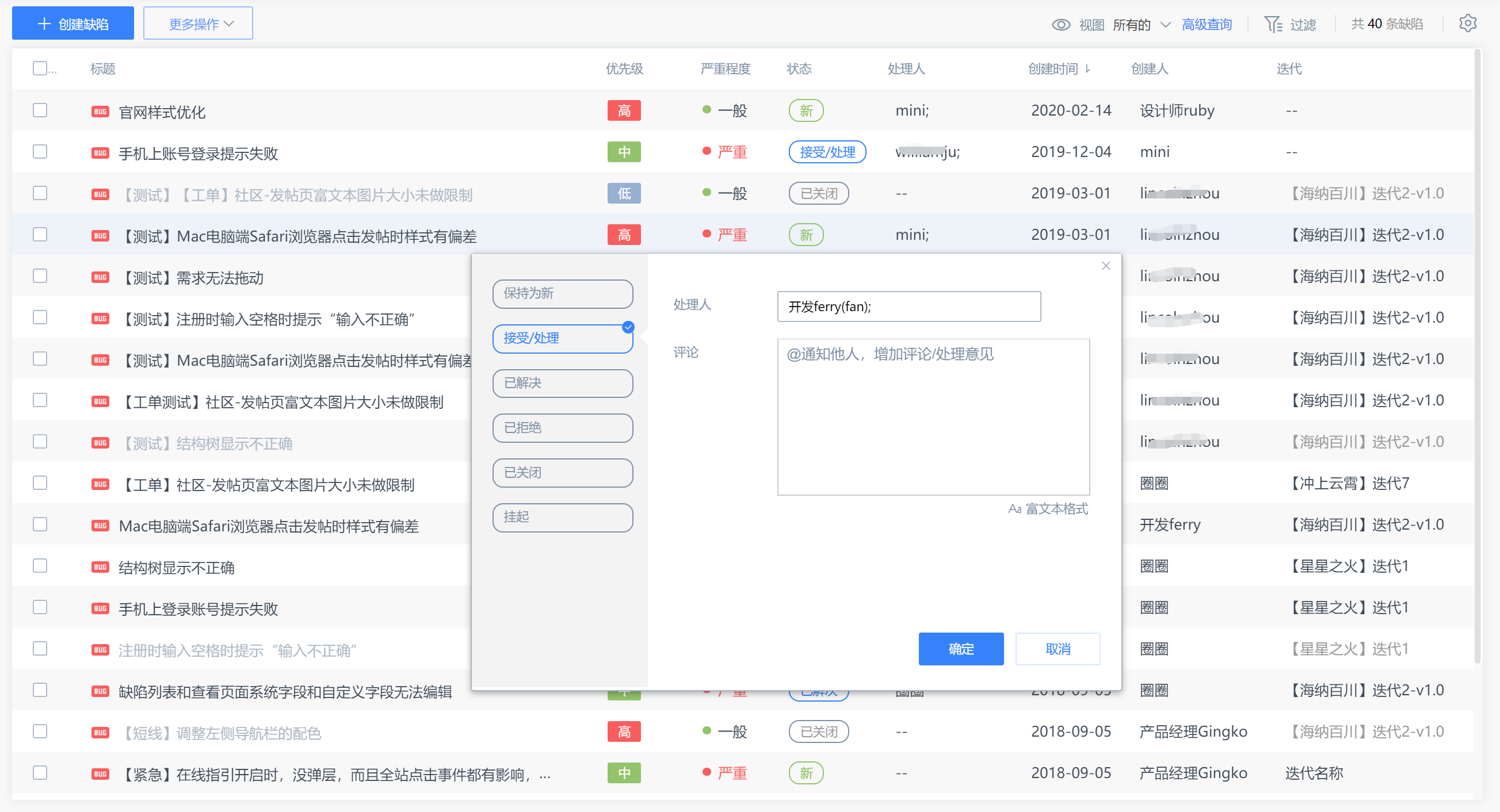Click 取消 to cancel the dialog
The height and width of the screenshot is (812, 1500).
[x=1058, y=649]
